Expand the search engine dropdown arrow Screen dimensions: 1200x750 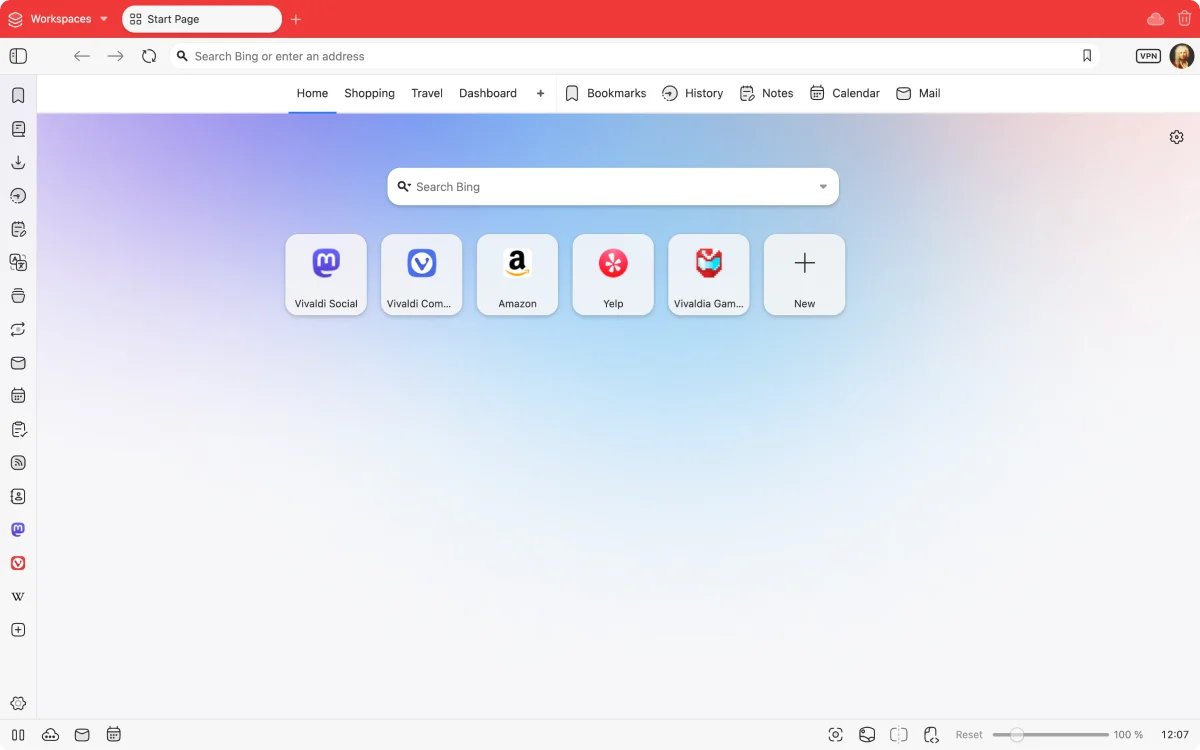(x=823, y=187)
